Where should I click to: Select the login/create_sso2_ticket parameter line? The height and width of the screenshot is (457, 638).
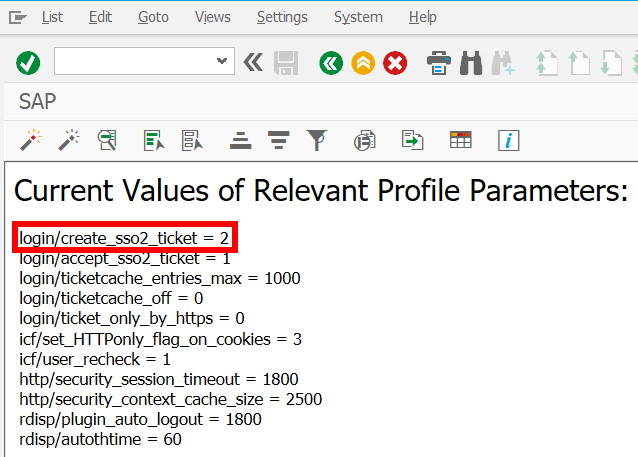124,238
